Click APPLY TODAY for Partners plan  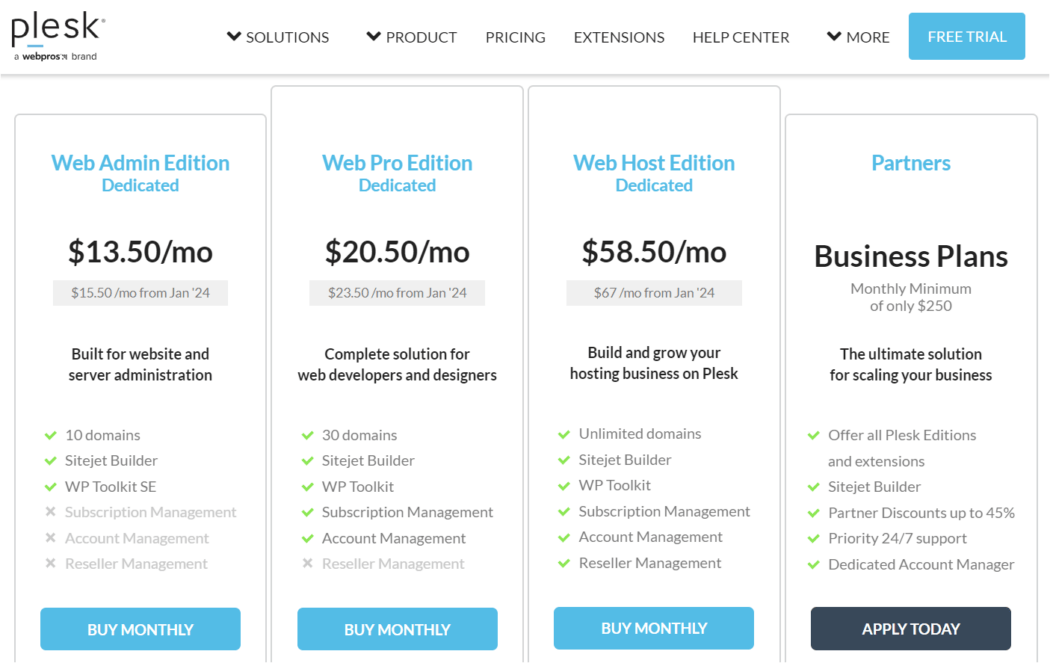point(910,629)
